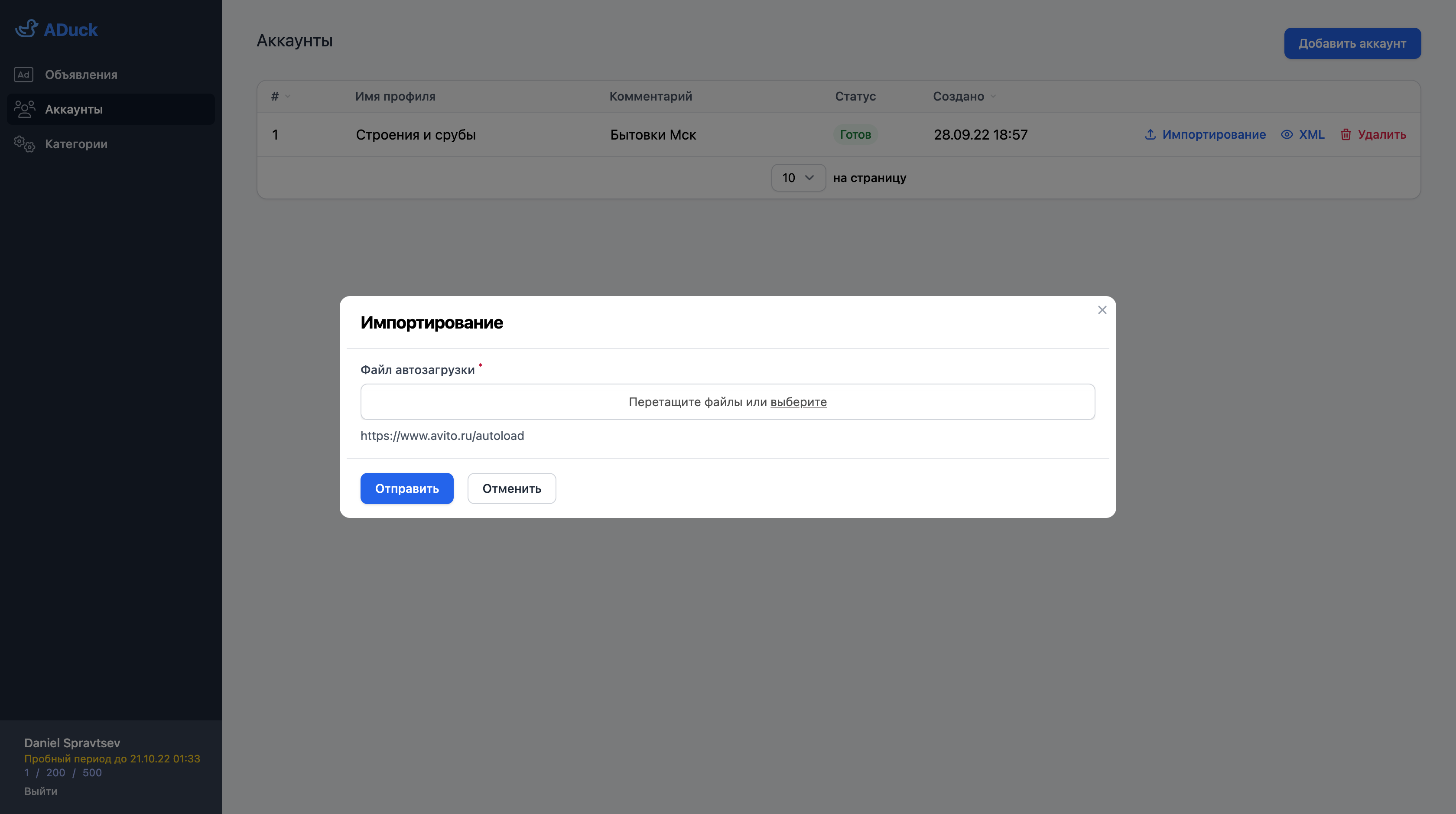Sort by the Создано column arrow

993,97
